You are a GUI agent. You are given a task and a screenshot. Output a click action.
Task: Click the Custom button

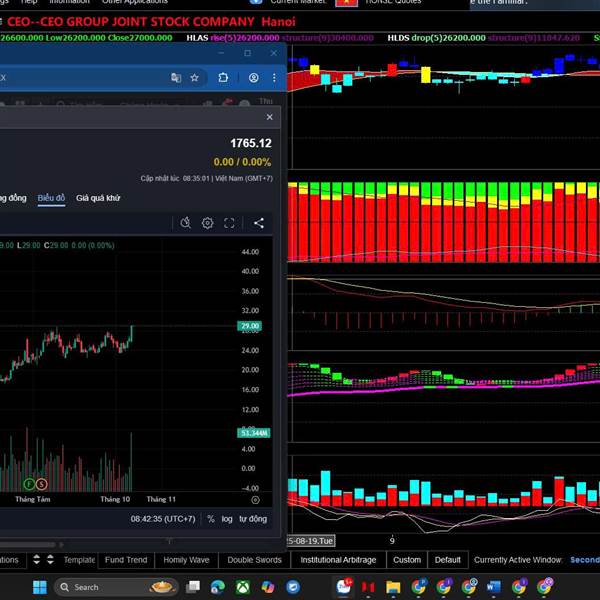[407, 560]
